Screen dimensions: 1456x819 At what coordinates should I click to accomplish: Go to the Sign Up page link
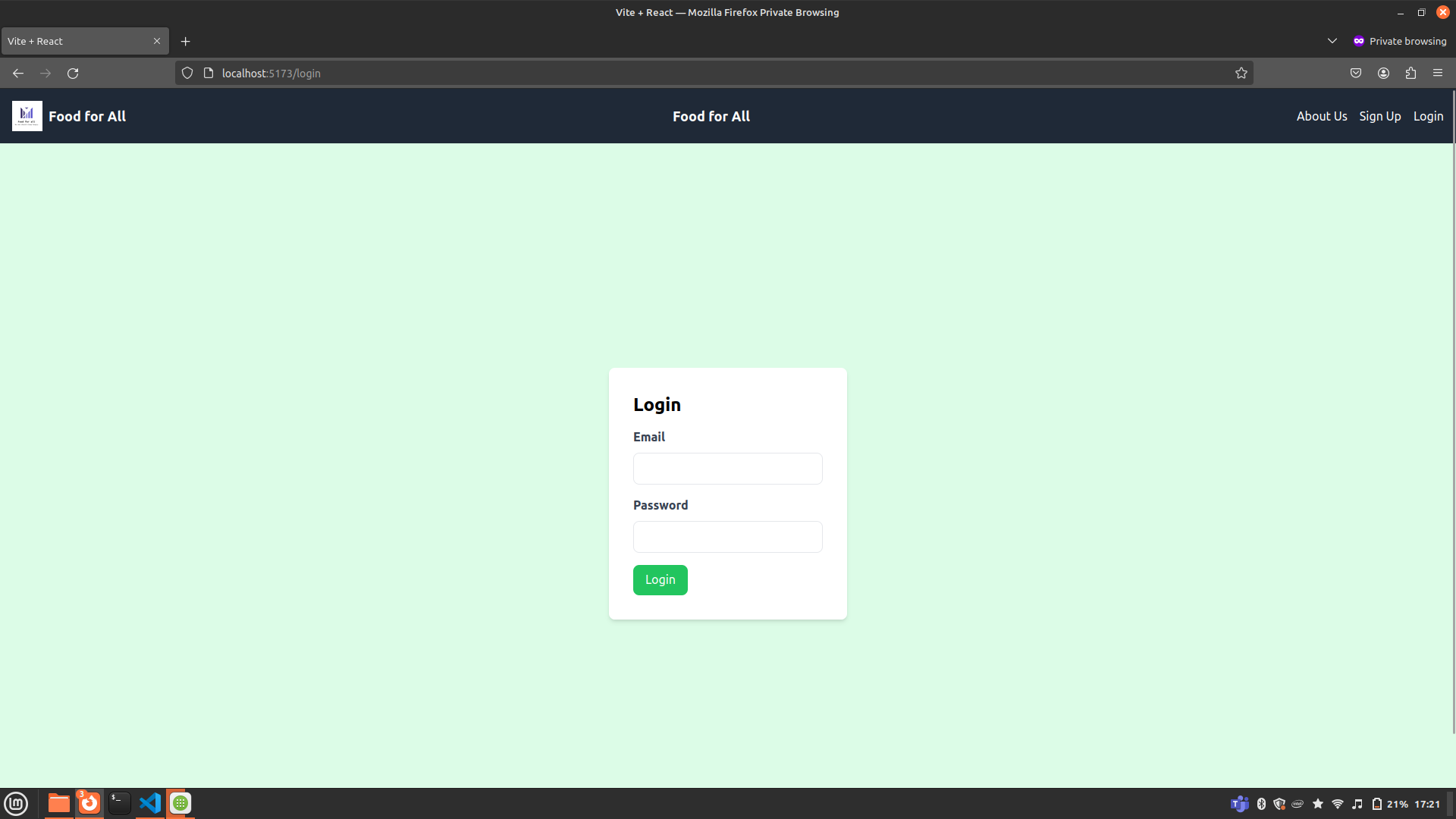1379,116
